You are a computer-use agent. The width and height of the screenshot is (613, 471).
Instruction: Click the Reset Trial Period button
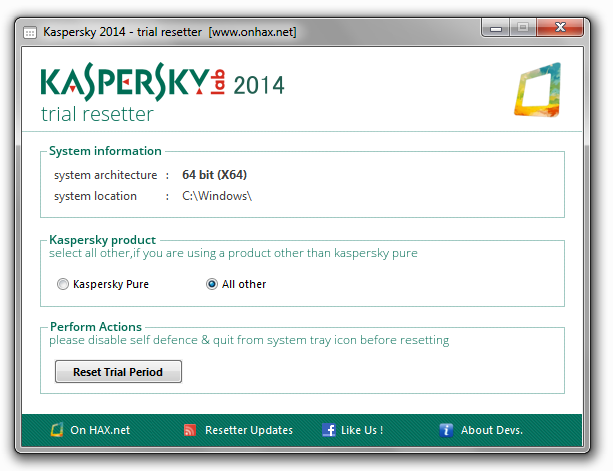point(118,371)
